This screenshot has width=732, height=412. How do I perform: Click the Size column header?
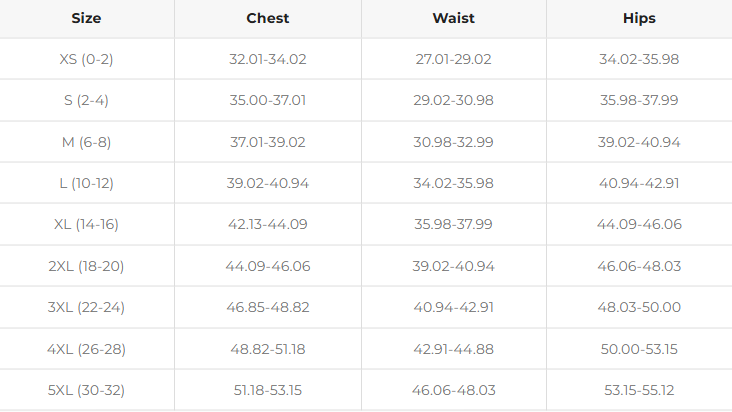click(x=86, y=18)
